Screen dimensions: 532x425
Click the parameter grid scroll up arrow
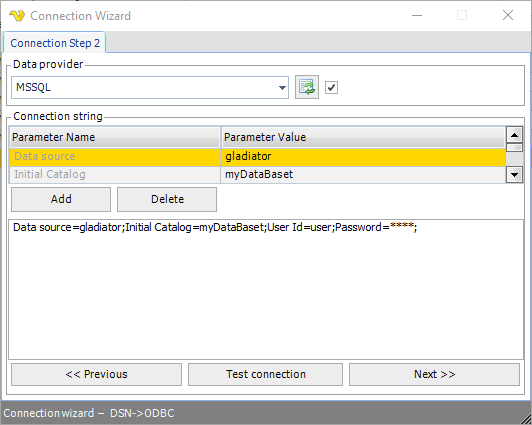(514, 135)
